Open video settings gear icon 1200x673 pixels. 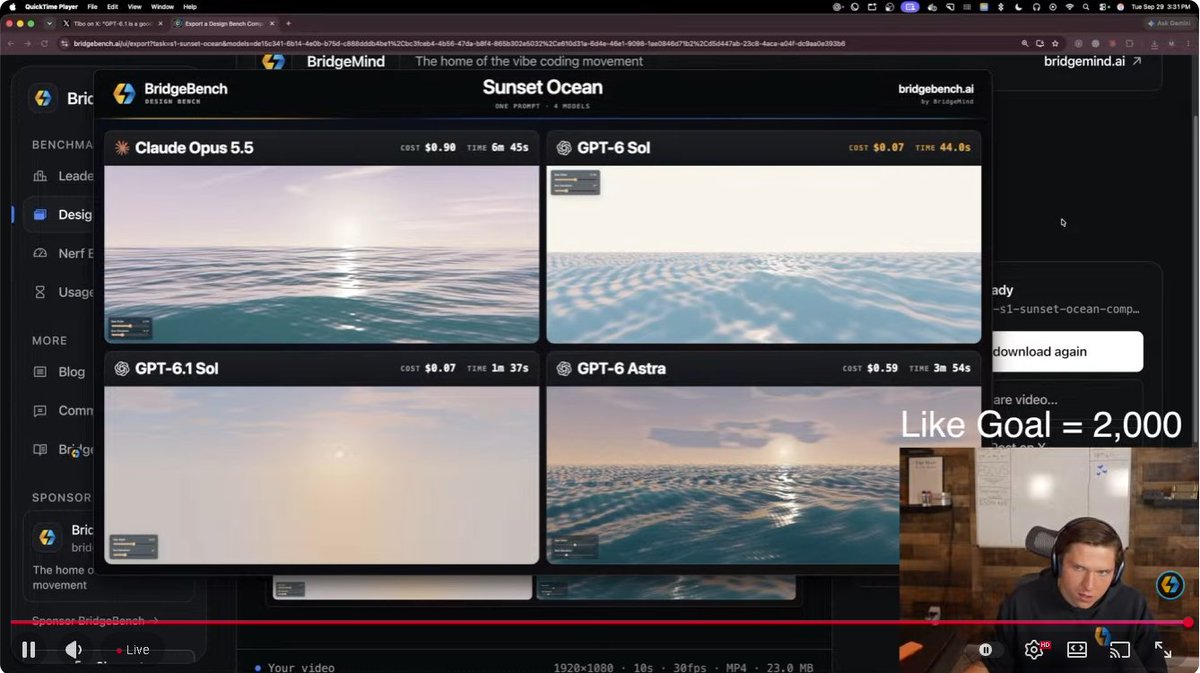tap(1034, 650)
